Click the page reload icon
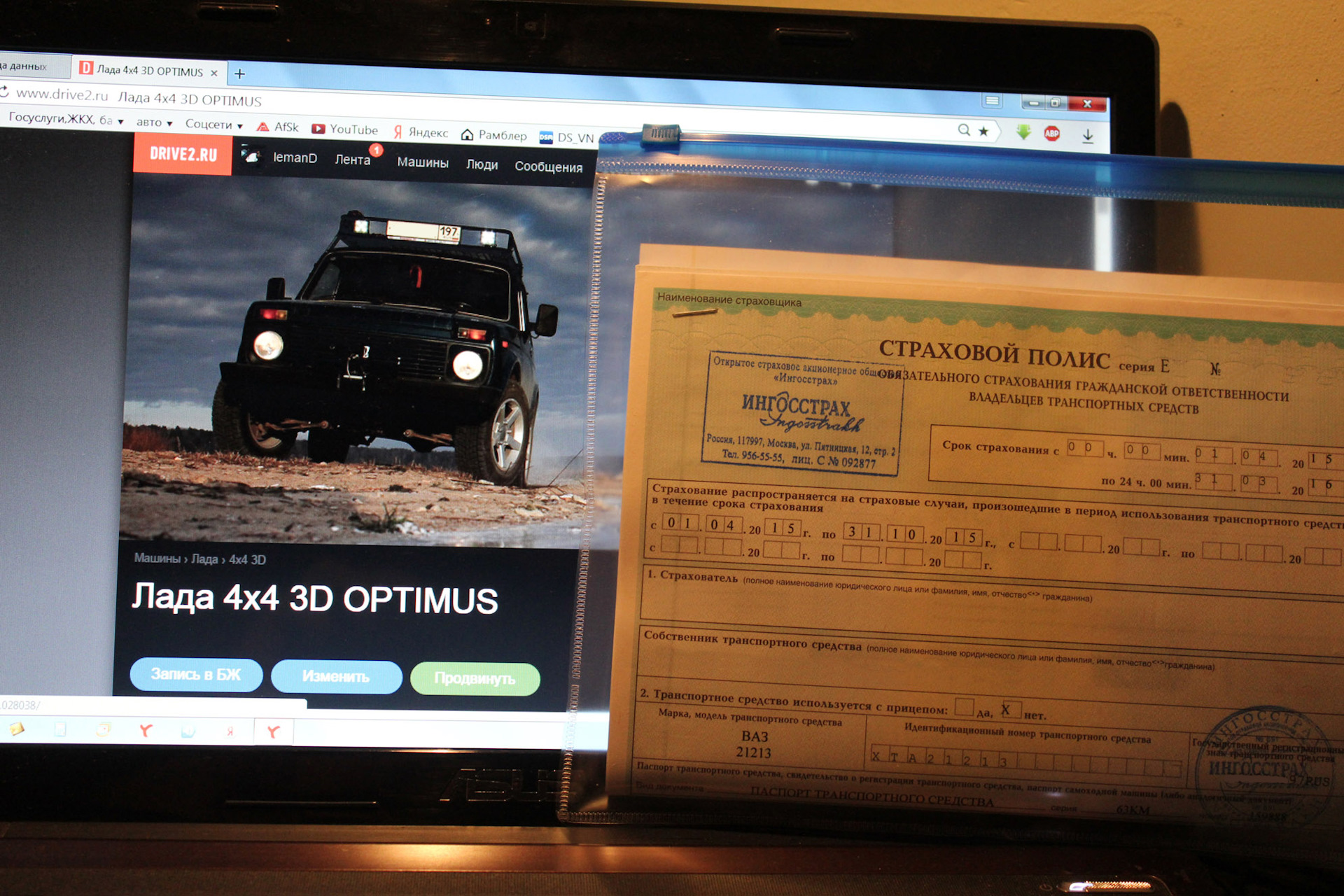 pyautogui.click(x=3, y=92)
